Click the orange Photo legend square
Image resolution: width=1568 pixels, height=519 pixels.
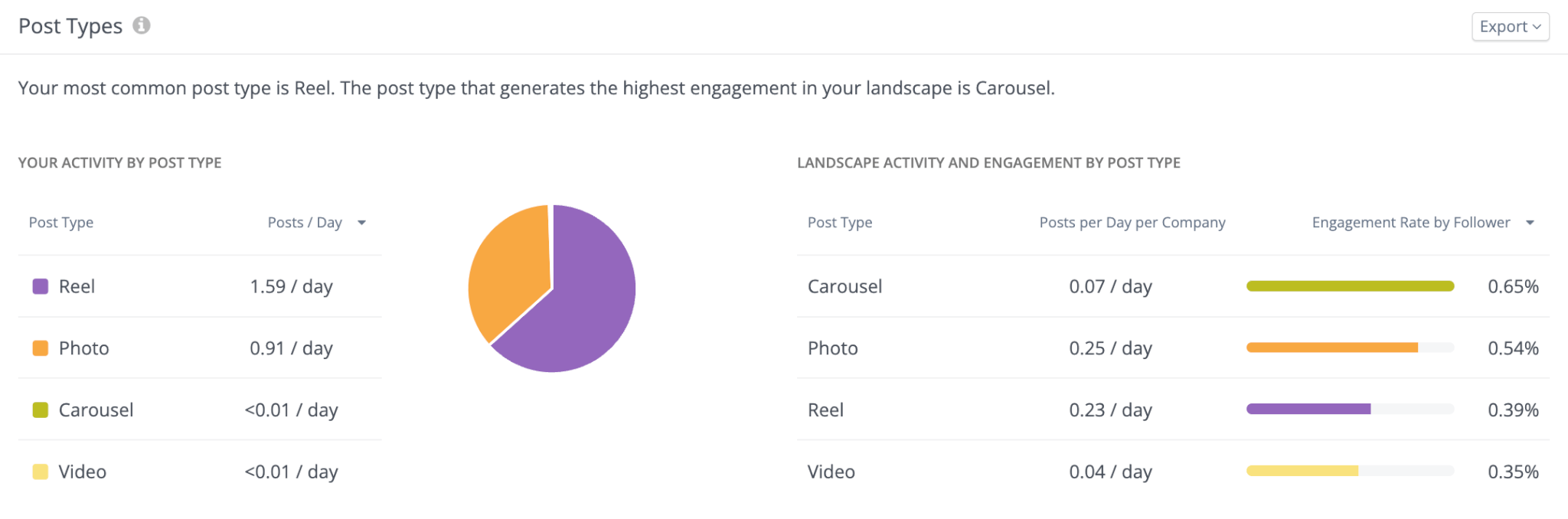point(40,348)
